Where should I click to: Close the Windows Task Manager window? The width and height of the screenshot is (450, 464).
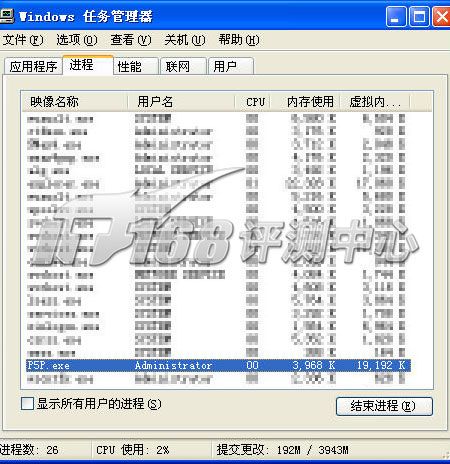point(441,16)
